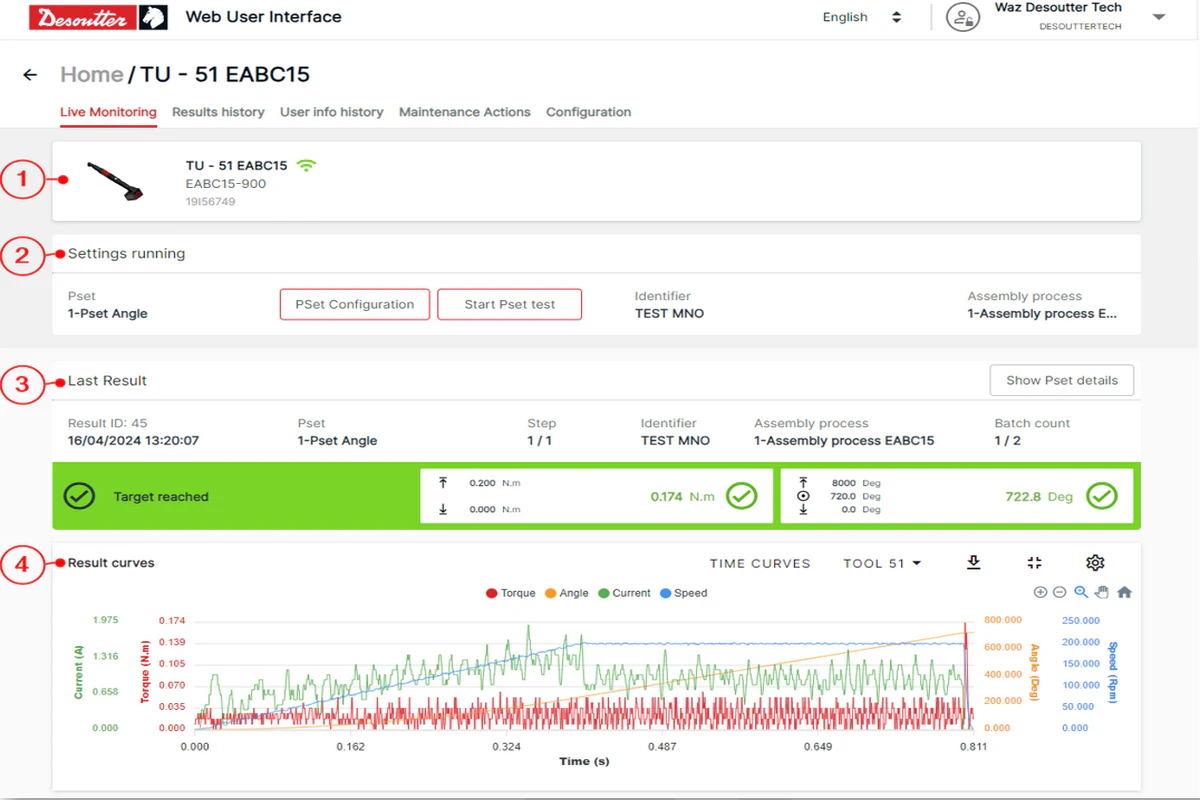Click the TEST MNO identifier in Settings
This screenshot has height=800, width=1200.
[x=669, y=313]
